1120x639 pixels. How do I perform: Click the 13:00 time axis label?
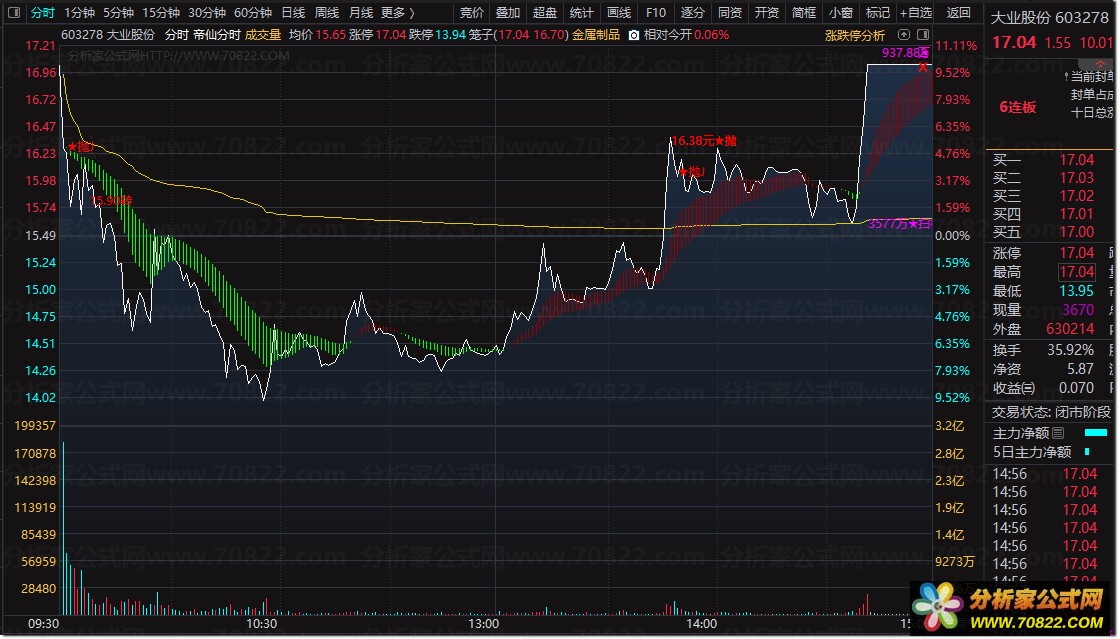pos(484,624)
